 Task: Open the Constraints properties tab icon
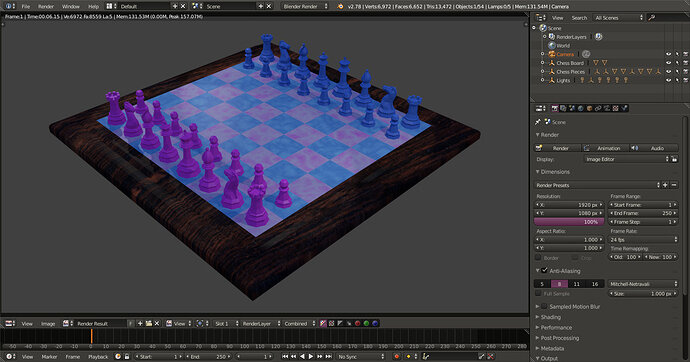(x=598, y=108)
